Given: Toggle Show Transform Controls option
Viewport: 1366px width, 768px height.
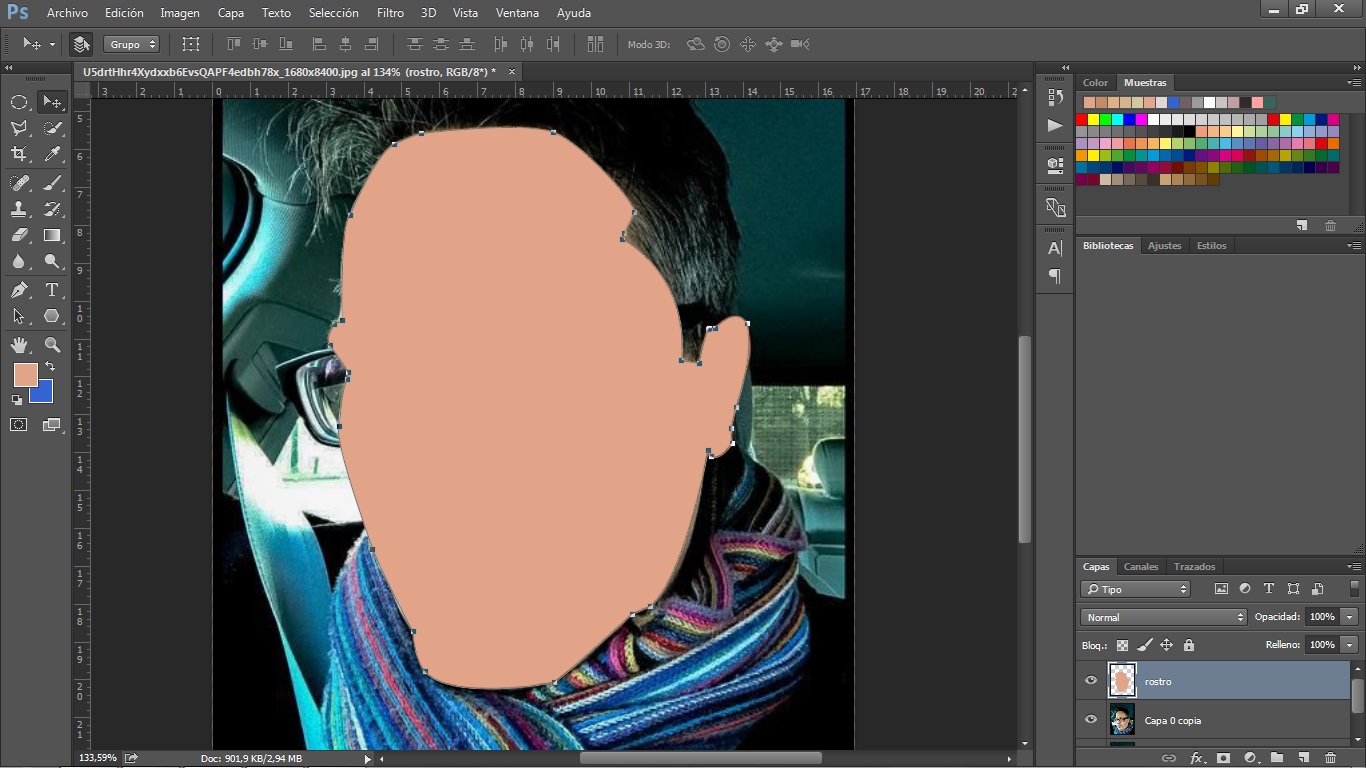Looking at the screenshot, I should 191,44.
